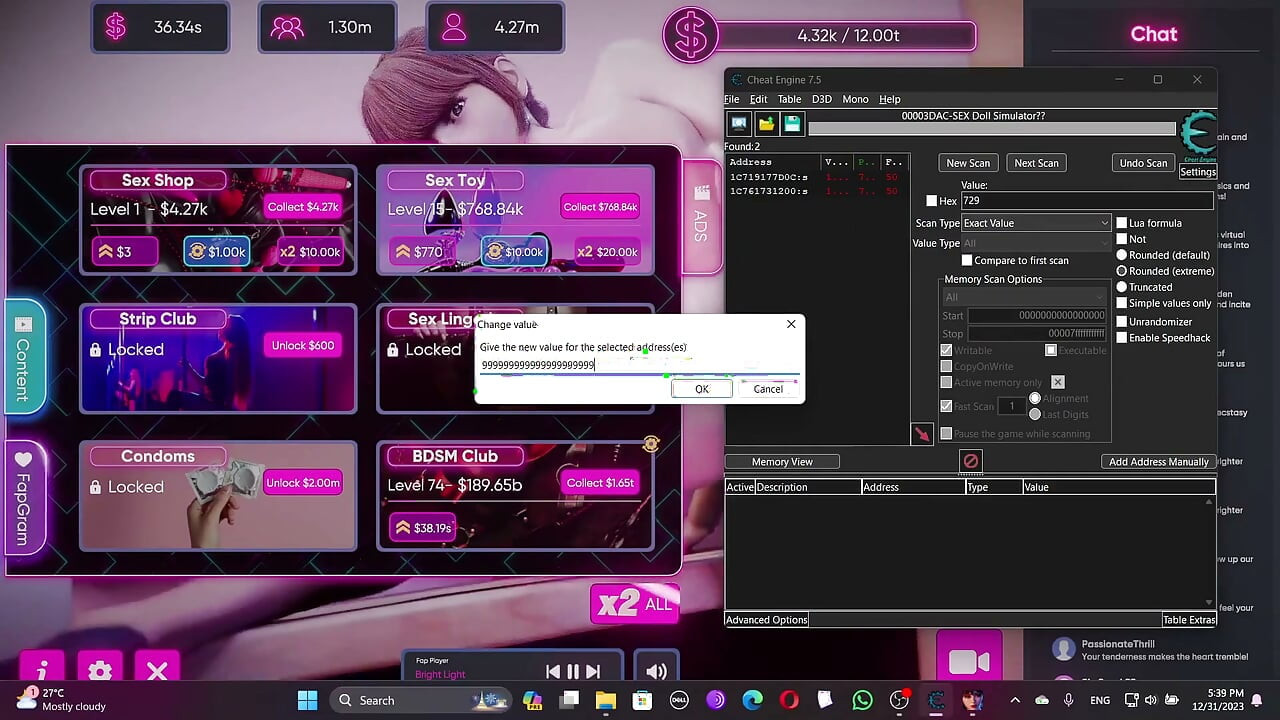Click the Next Scan button
1280x720 pixels.
pyautogui.click(x=1036, y=163)
